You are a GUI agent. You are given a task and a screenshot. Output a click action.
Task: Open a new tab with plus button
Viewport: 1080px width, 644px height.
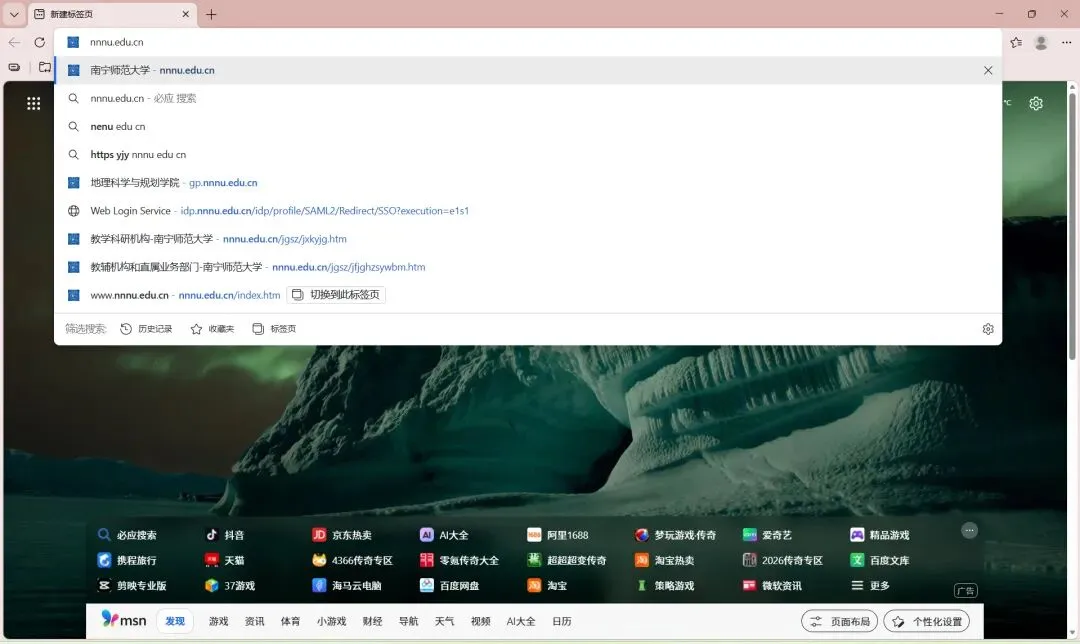point(211,14)
